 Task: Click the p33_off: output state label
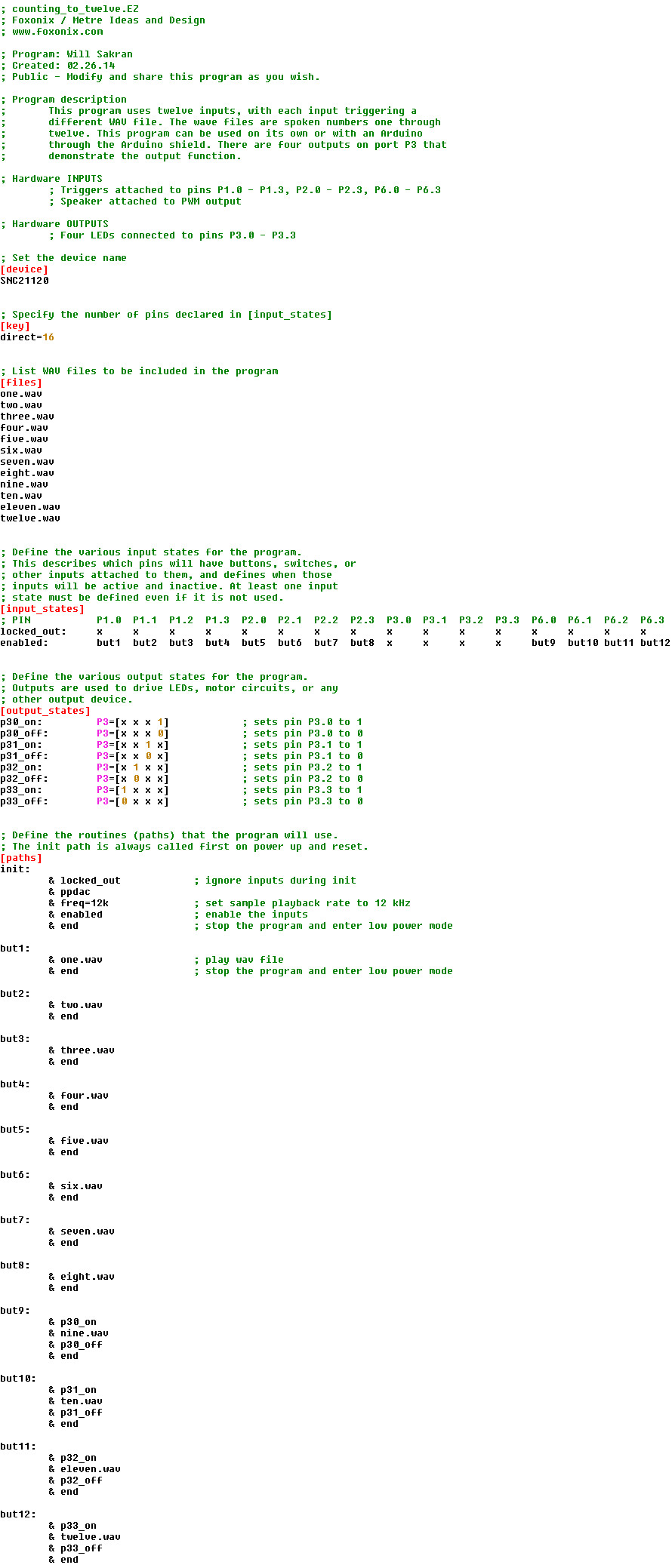24,801
